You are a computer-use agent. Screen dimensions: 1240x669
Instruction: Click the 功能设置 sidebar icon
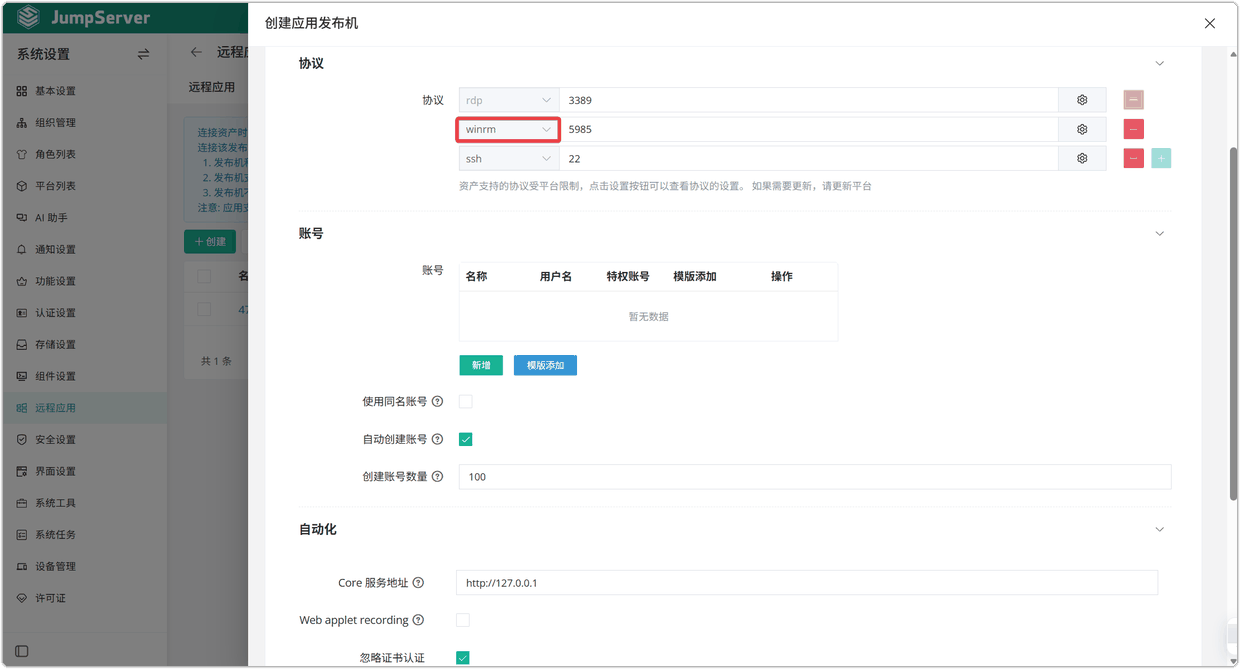[22, 281]
